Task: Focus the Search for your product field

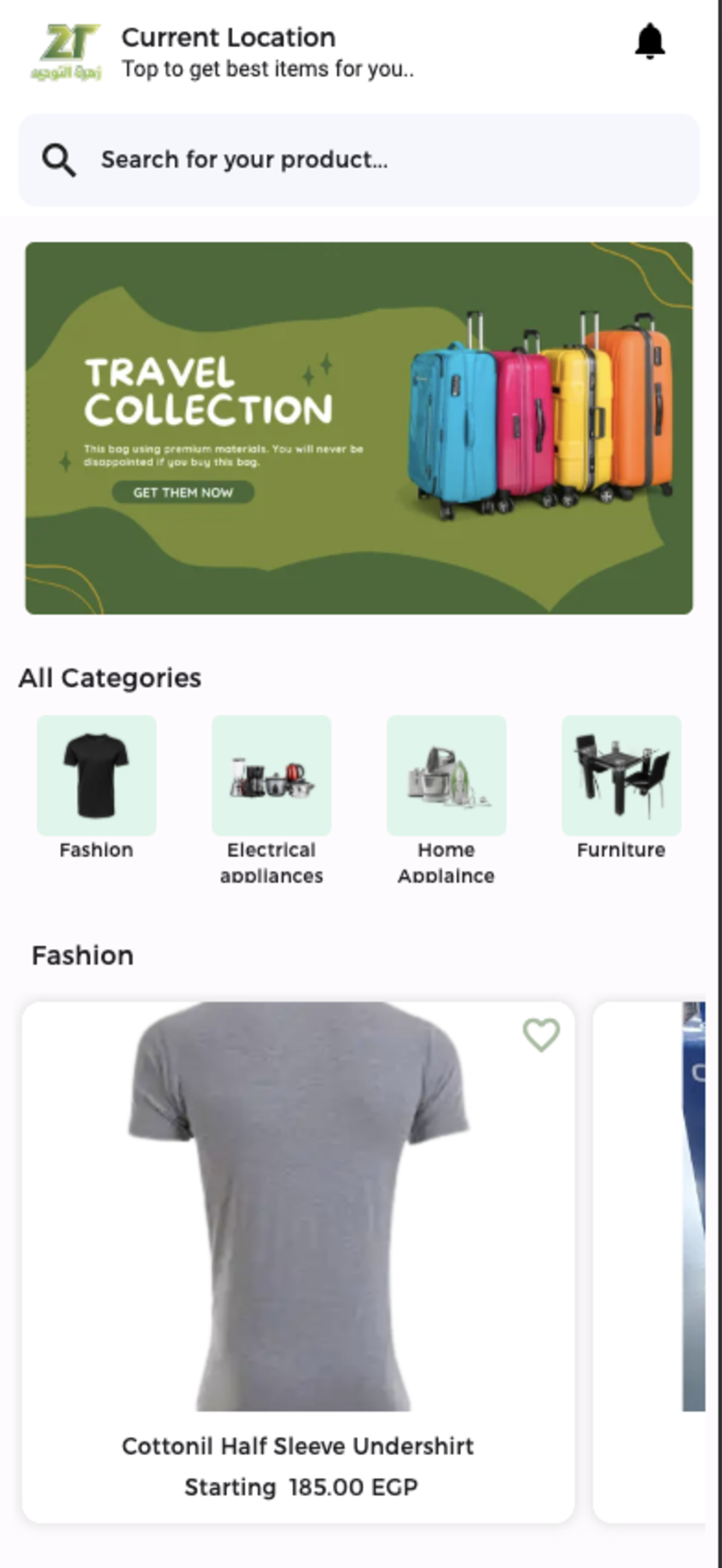Action: point(359,160)
